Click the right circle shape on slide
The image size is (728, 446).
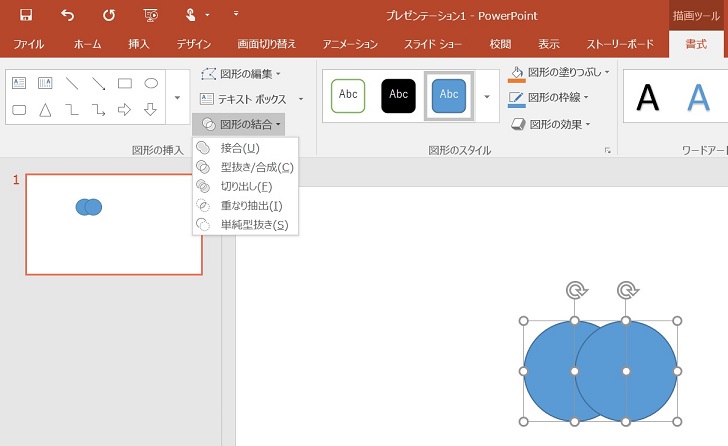pyautogui.click(x=626, y=371)
